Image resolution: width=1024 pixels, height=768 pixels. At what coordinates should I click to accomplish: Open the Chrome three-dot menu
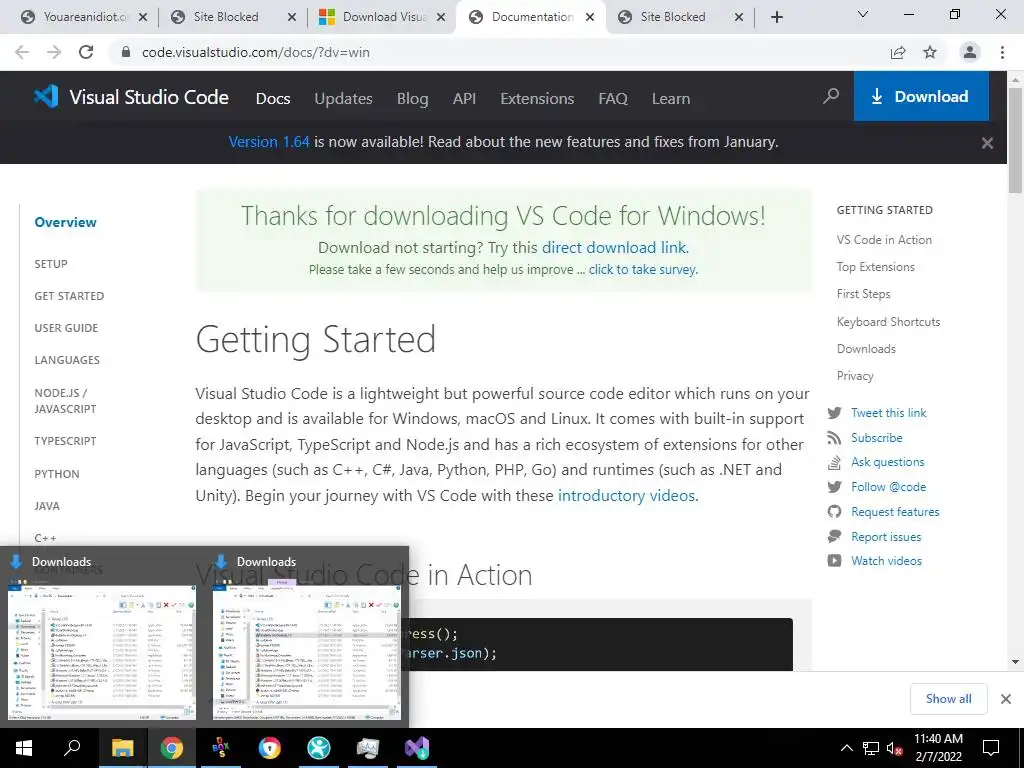[x=1002, y=52]
